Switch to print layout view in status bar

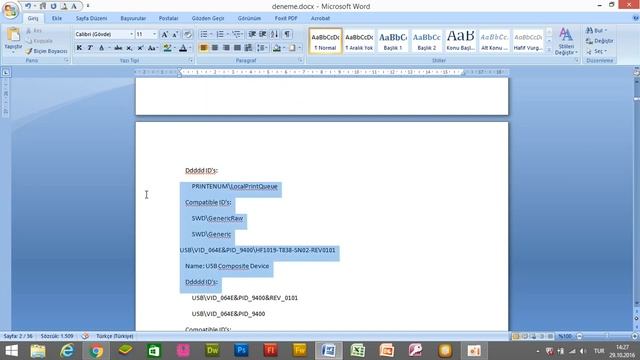coord(516,336)
